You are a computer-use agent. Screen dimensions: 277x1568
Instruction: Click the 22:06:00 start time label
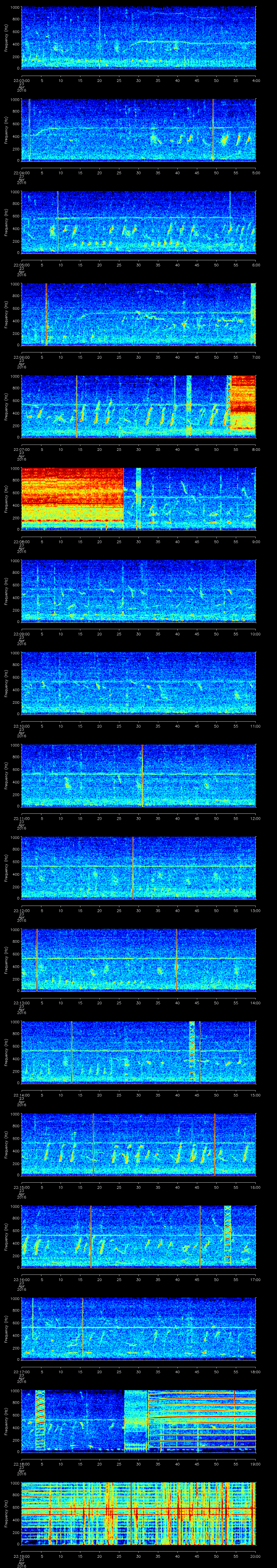21,357
